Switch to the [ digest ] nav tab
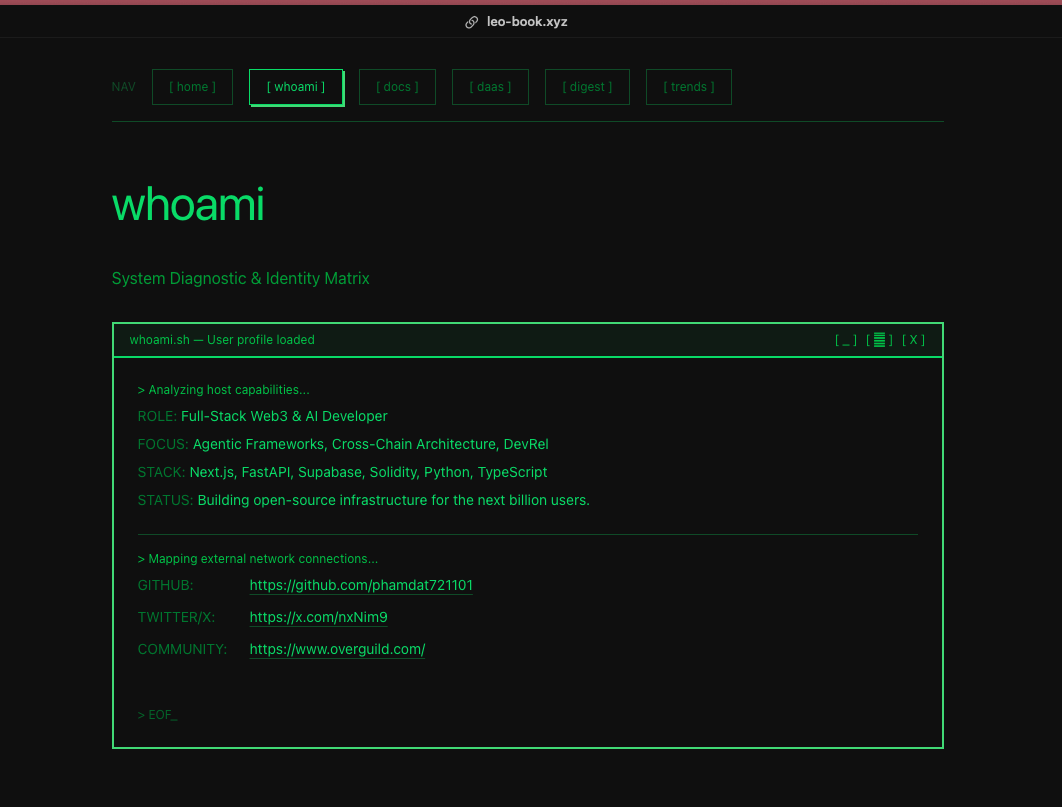 click(587, 87)
